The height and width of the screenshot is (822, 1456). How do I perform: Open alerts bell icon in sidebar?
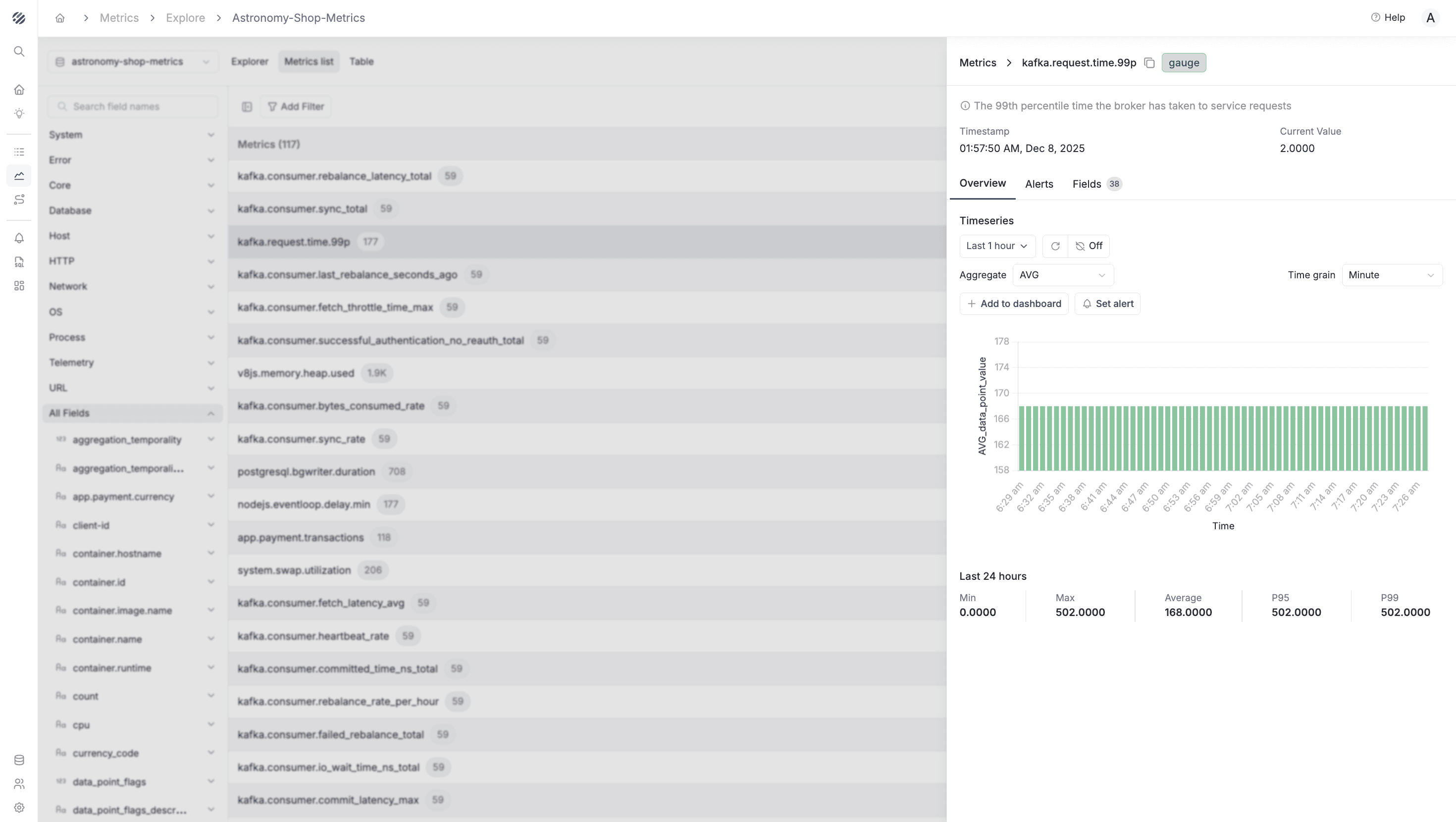(19, 238)
